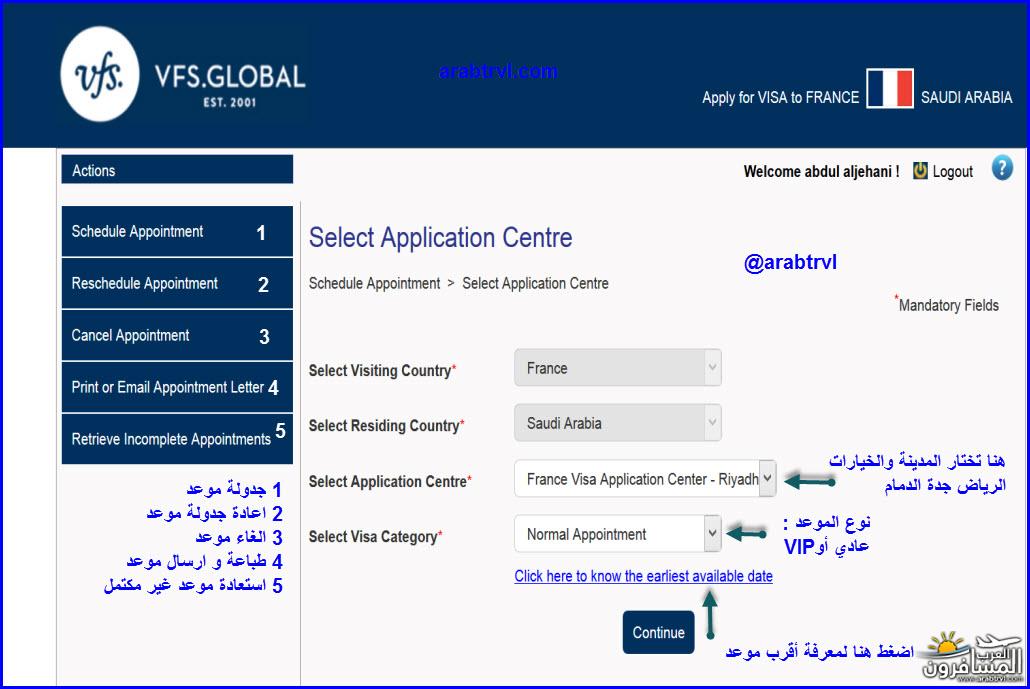
Task: Open Schedule Appointment in Actions menu
Action: [177, 231]
